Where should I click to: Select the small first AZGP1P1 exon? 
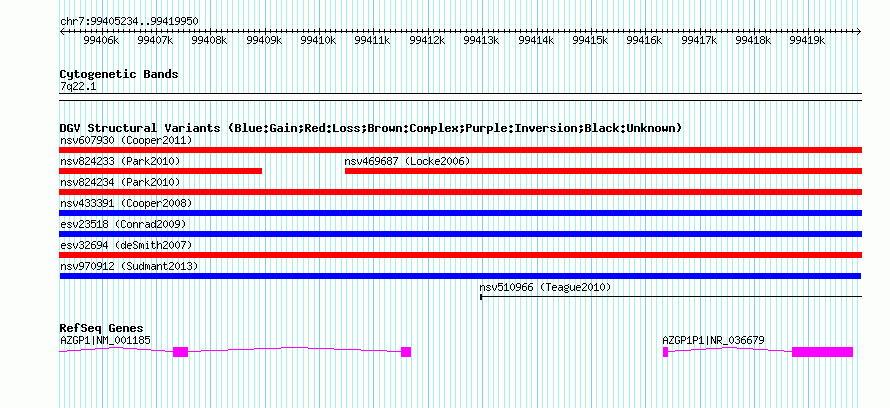665,352
